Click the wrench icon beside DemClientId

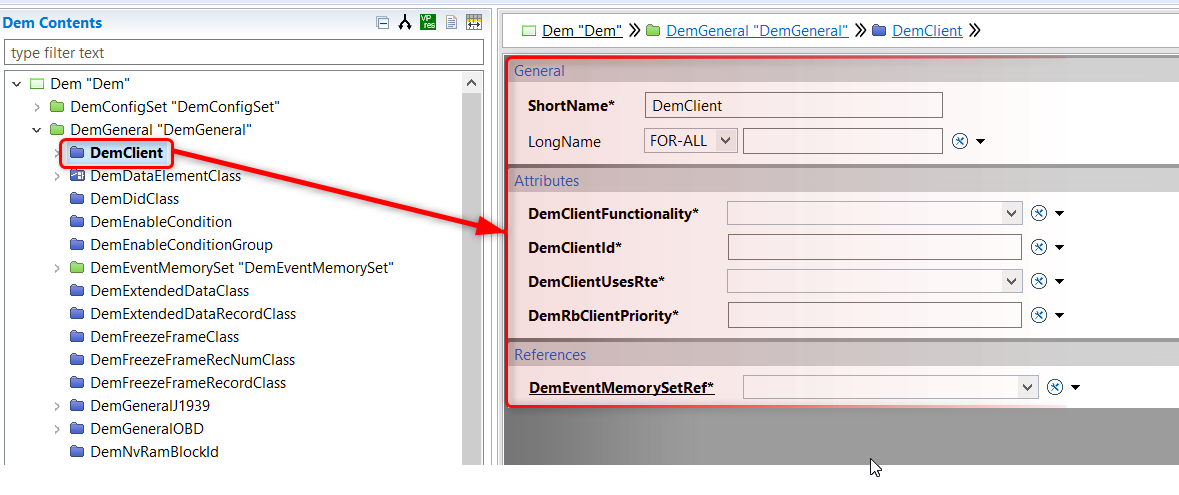coord(1038,247)
